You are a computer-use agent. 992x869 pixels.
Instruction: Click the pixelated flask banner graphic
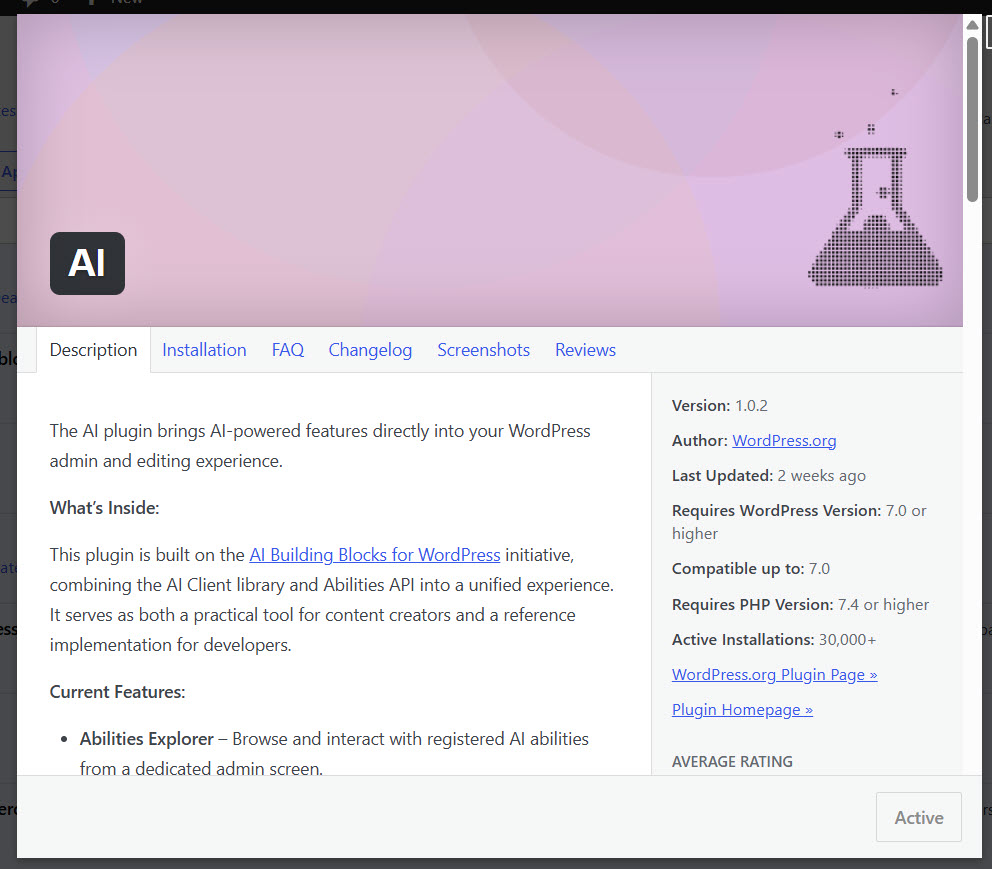click(875, 189)
